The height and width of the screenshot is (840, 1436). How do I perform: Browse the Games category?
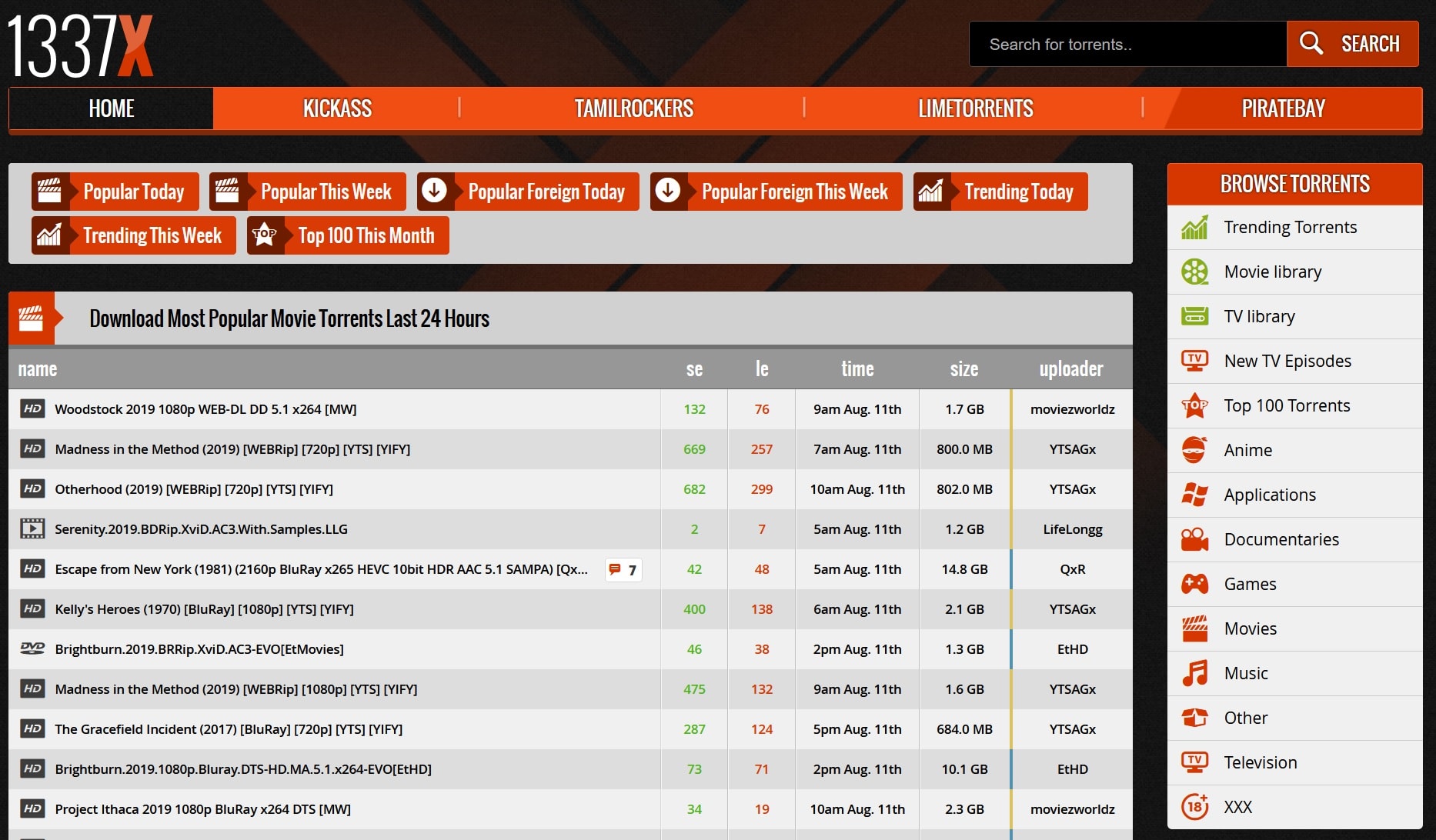(1250, 584)
